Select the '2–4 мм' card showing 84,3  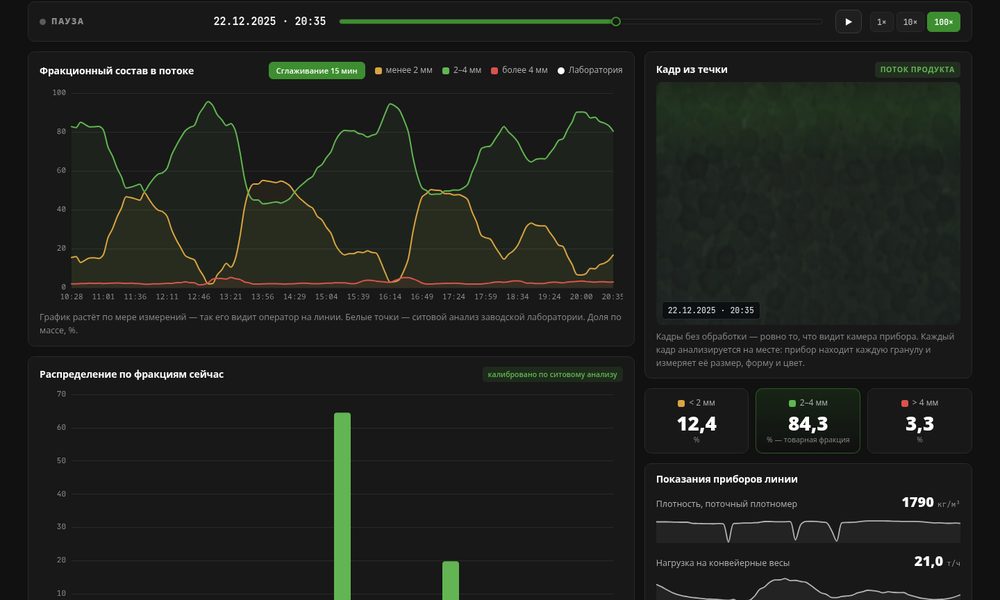click(x=808, y=421)
